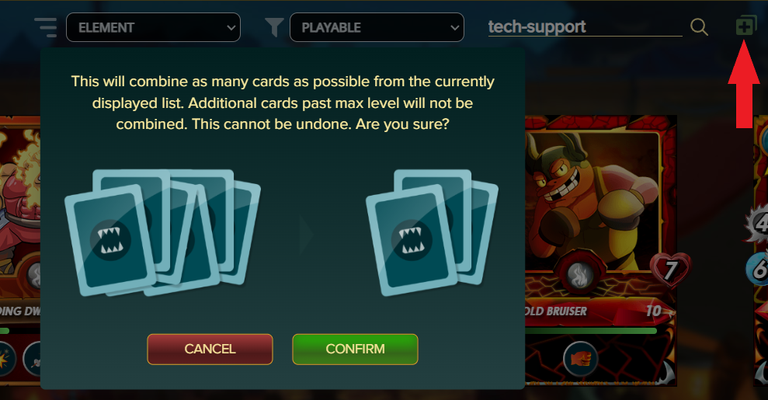This screenshot has width=768, height=400.
Task: Click the chevron arrow inside the PLAYABLE box
Action: coord(454,28)
